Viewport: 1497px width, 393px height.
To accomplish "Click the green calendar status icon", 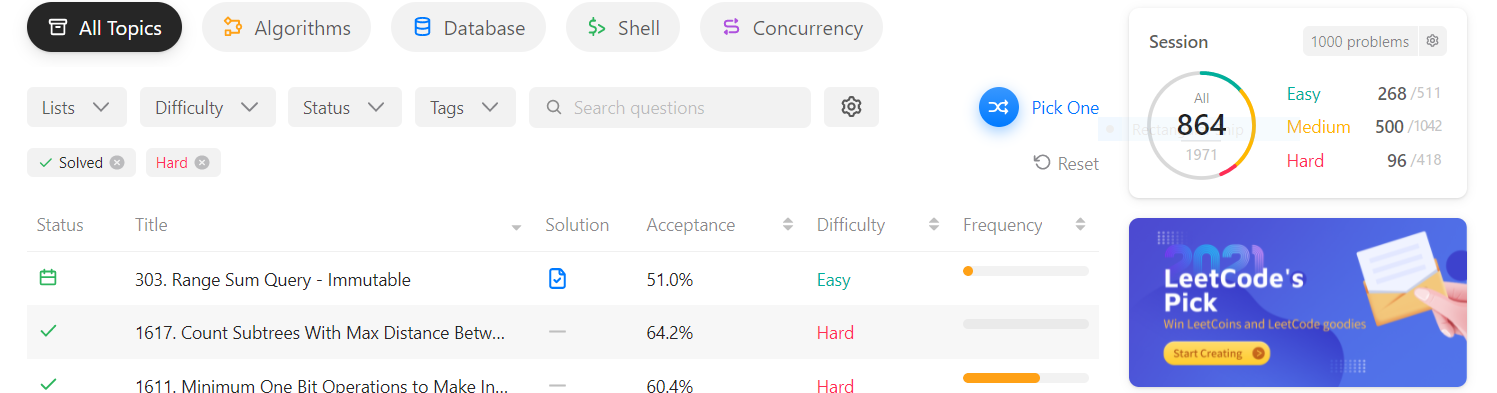I will click(48, 278).
